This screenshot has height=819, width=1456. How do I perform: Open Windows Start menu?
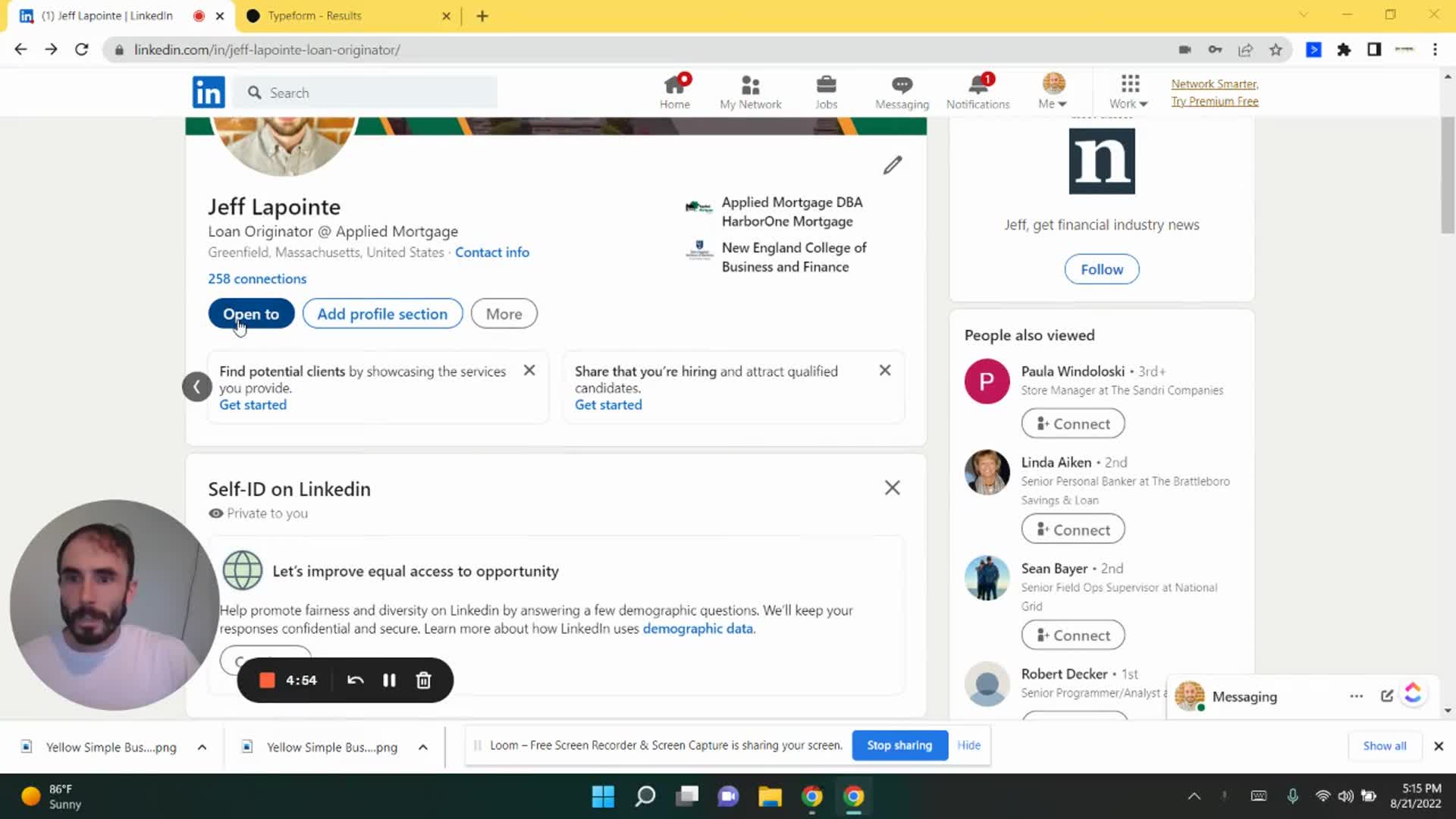[603, 796]
